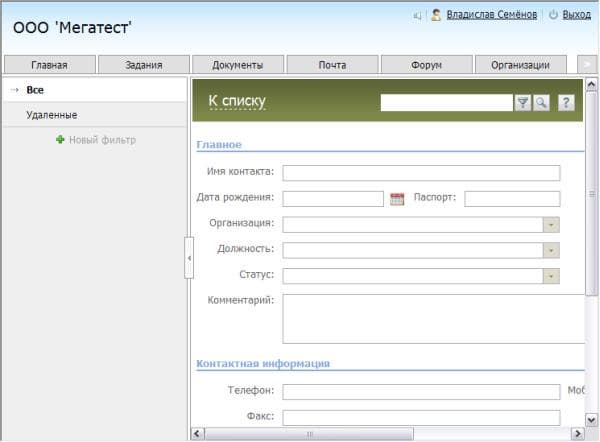The image size is (600, 442).
Task: Focus the Имя контакта field
Action: 421,173
